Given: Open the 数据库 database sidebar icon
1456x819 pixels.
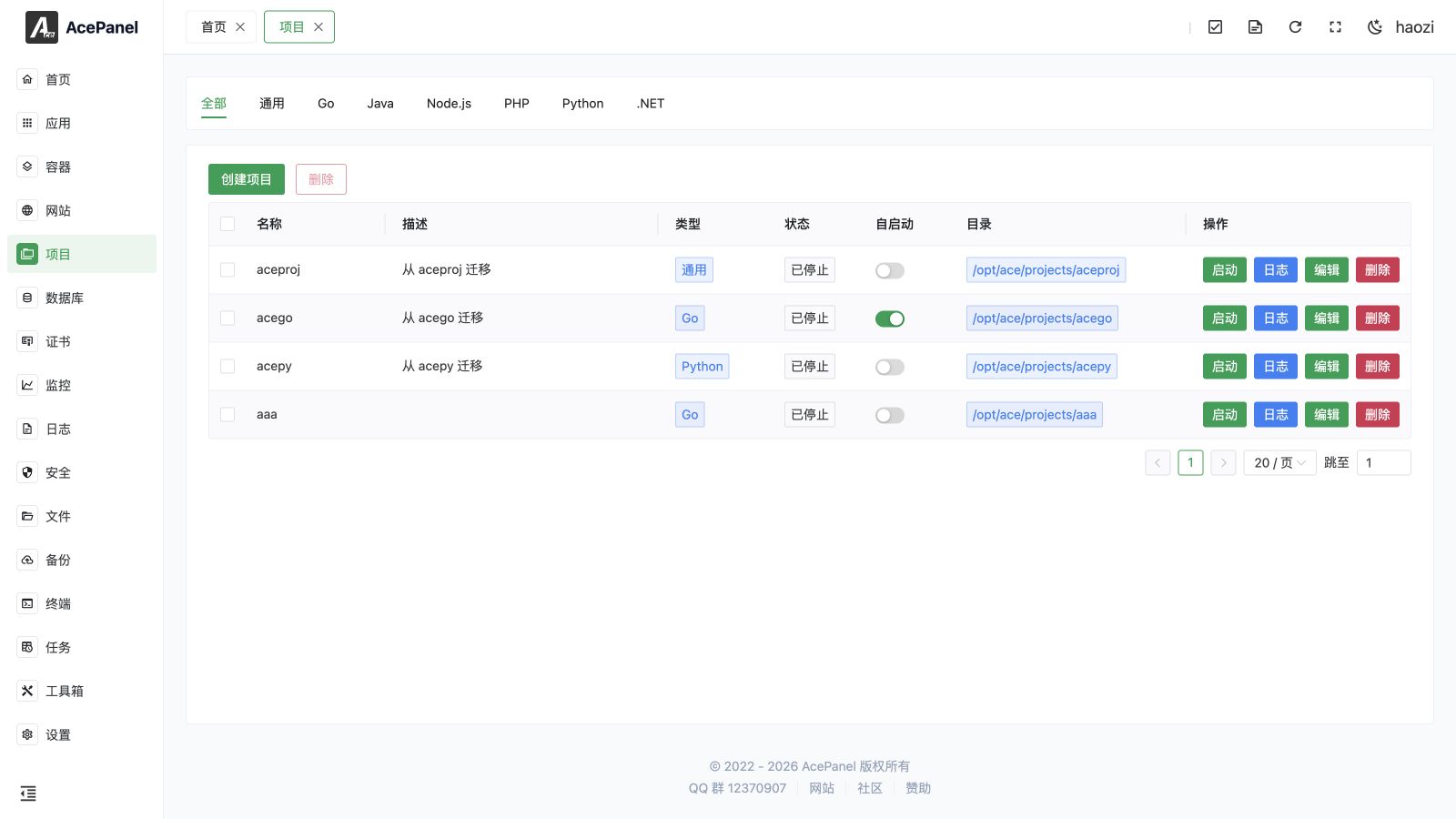Looking at the screenshot, I should point(27,298).
